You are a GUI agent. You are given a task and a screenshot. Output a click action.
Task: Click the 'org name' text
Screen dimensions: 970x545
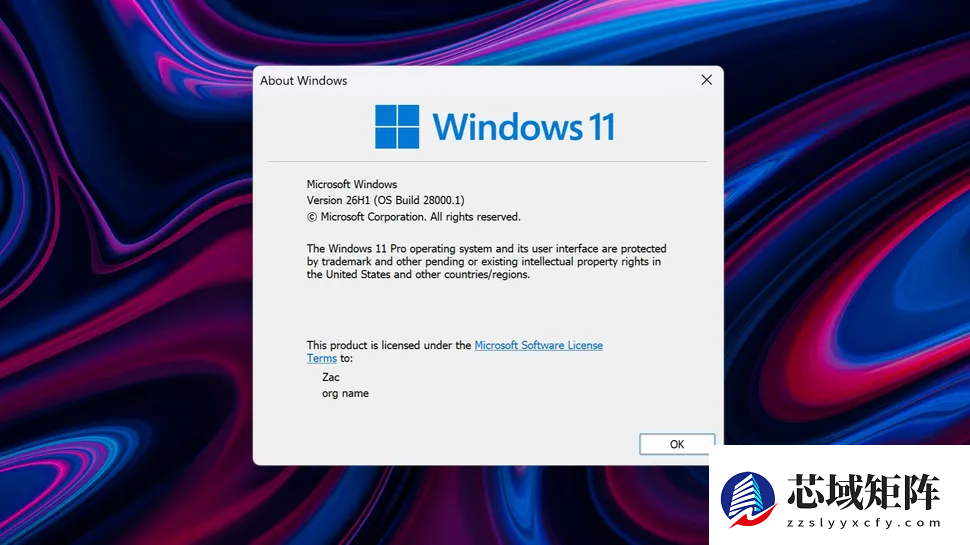(x=345, y=393)
